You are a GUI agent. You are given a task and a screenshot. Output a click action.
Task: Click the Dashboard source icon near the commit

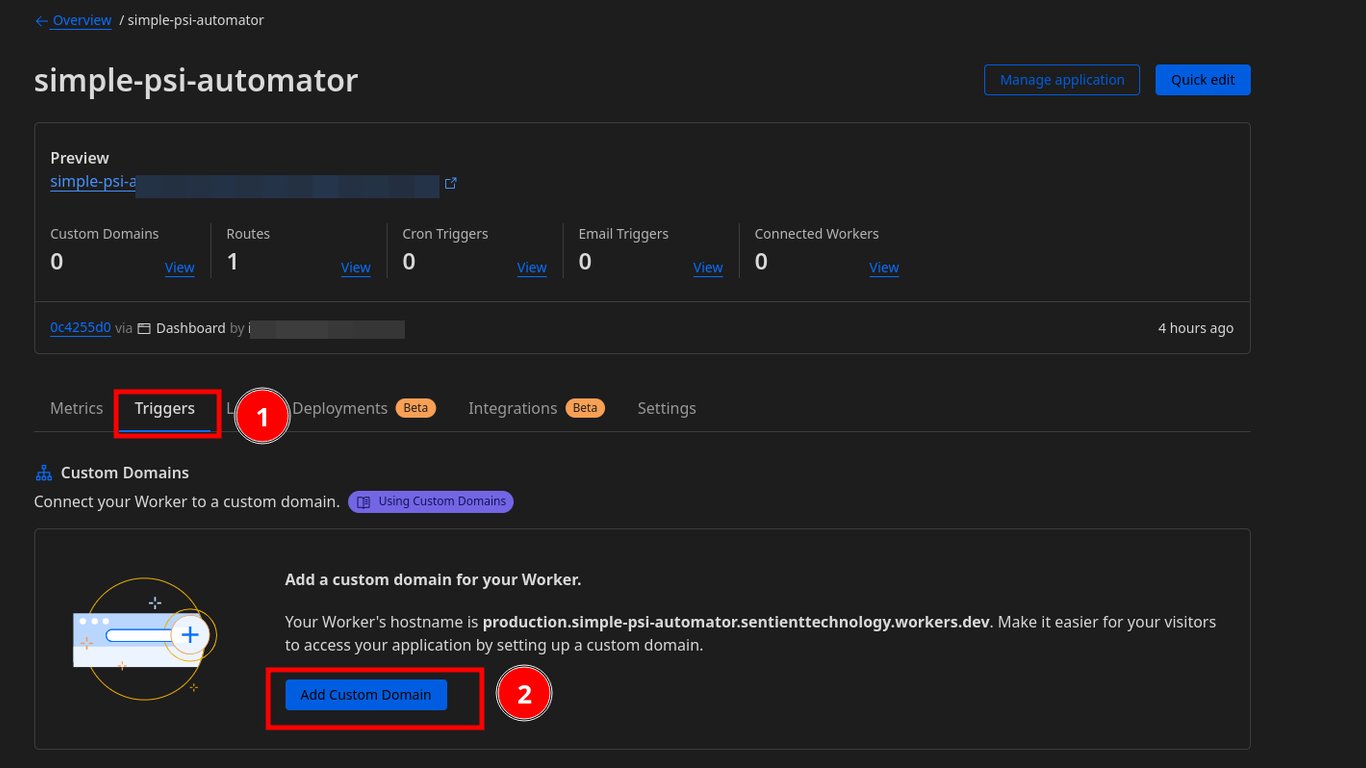point(144,327)
